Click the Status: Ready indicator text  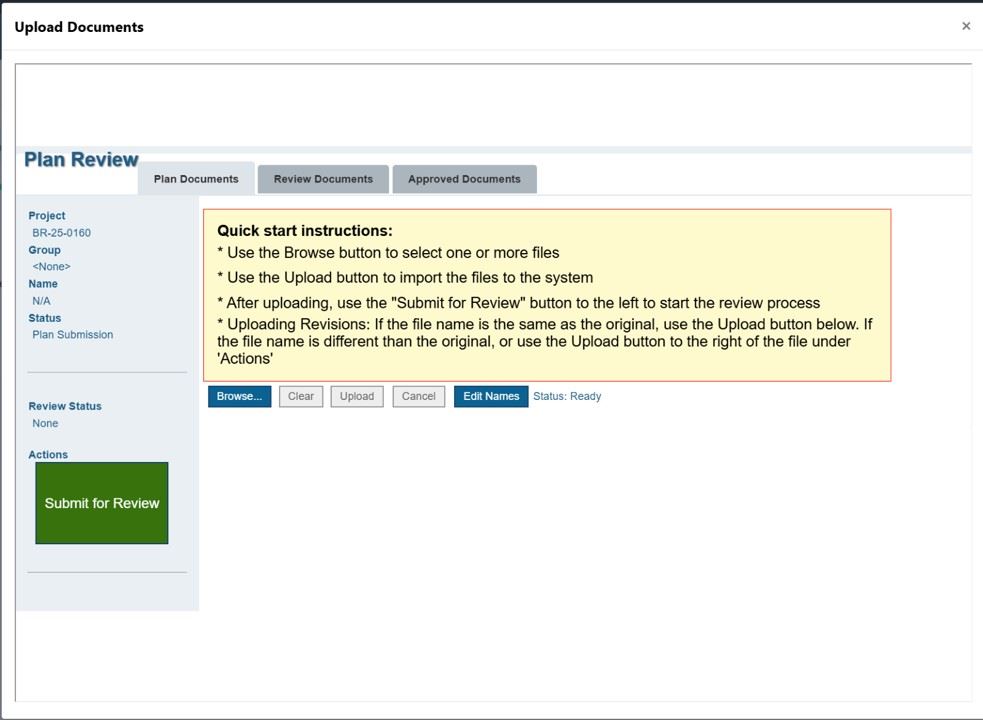567,396
